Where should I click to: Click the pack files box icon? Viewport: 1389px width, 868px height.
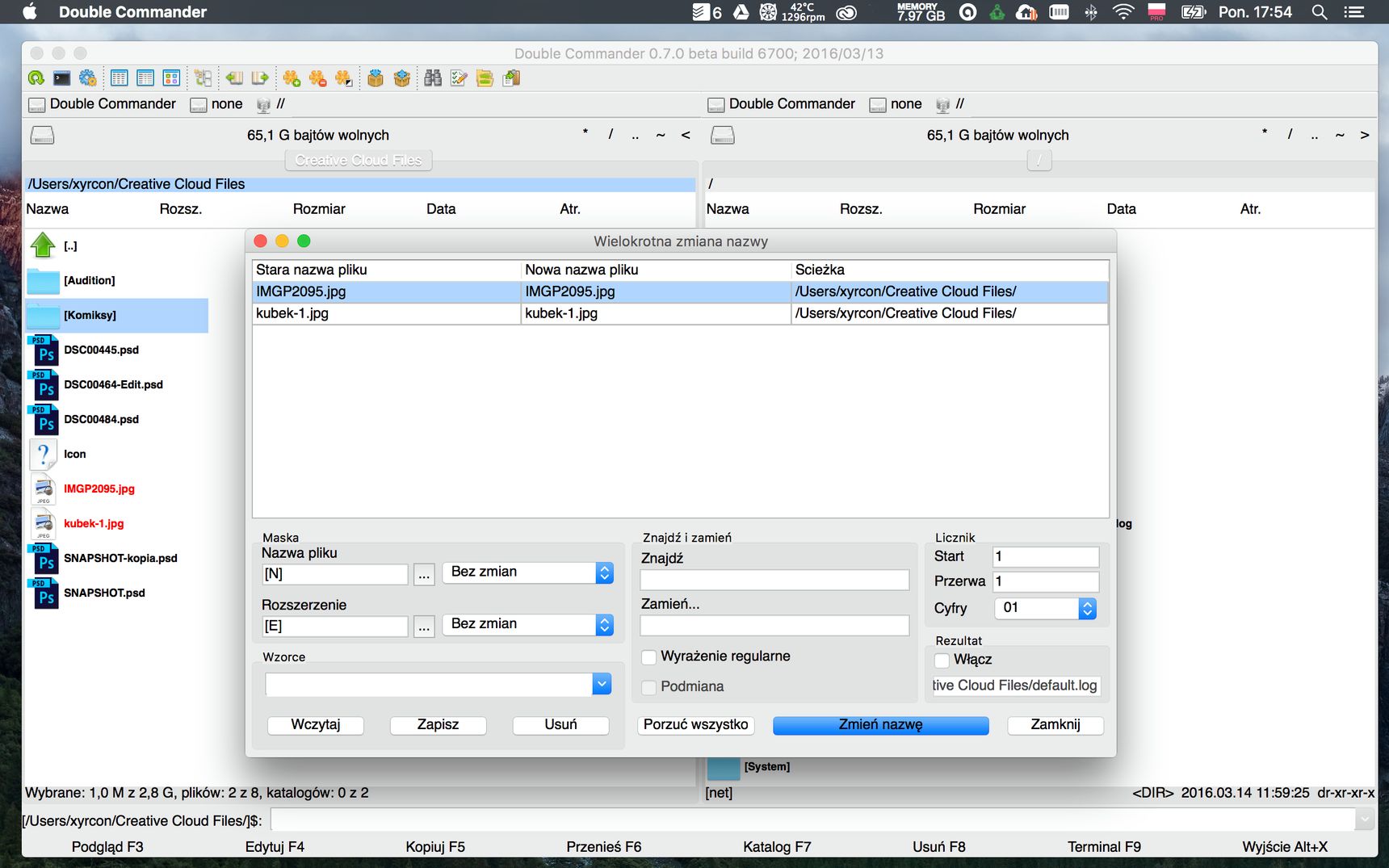[376, 78]
